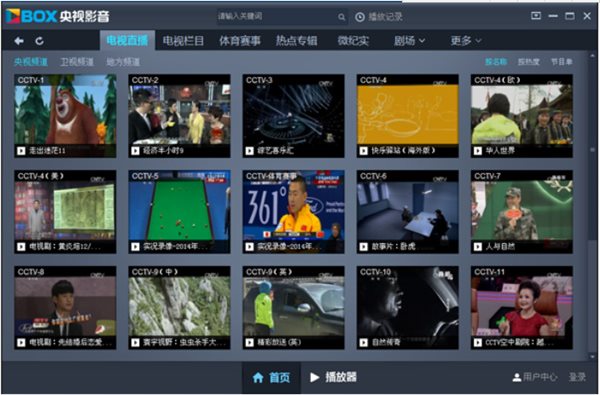Screen dimensions: 600x395
Task: Open the 微纪实 tab
Action: pyautogui.click(x=353, y=41)
